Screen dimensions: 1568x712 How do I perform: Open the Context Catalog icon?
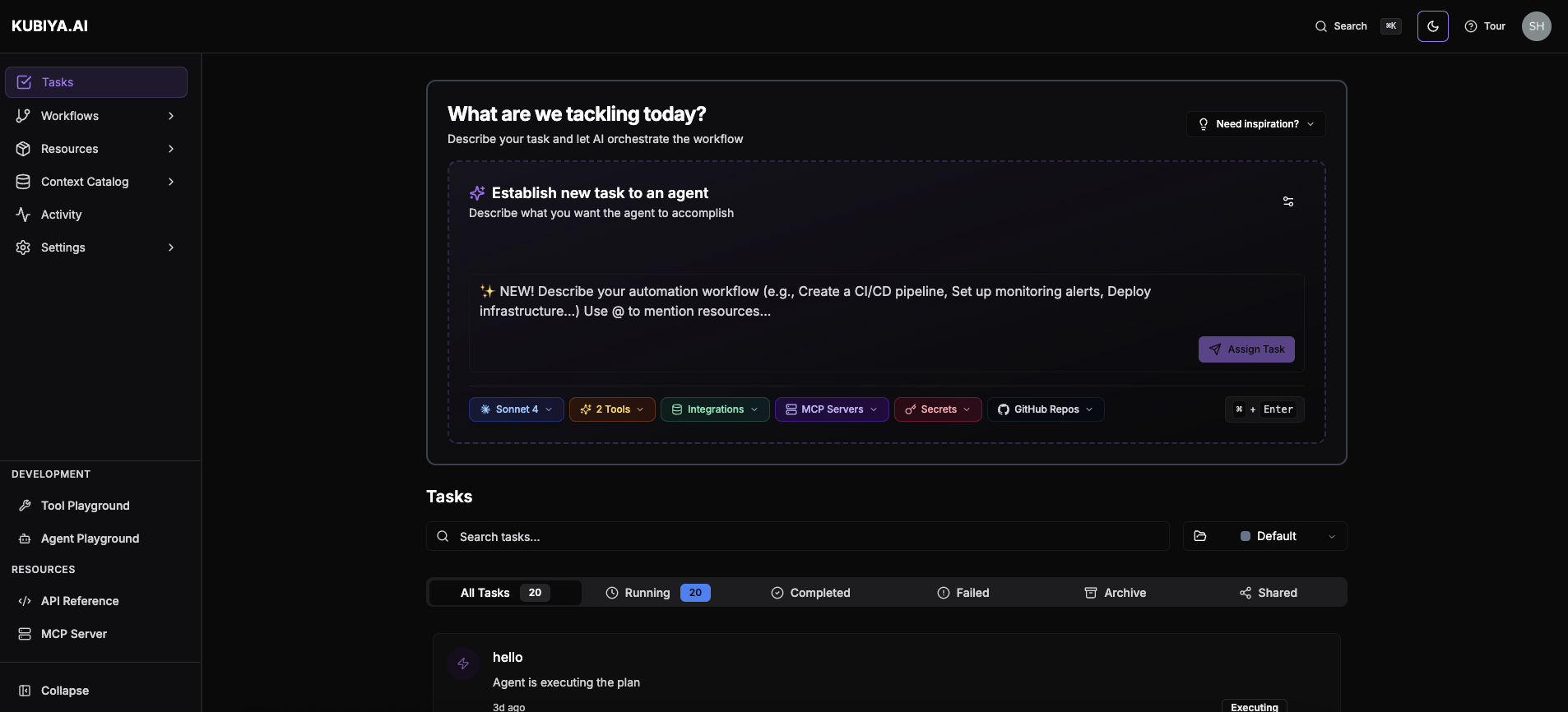22,182
